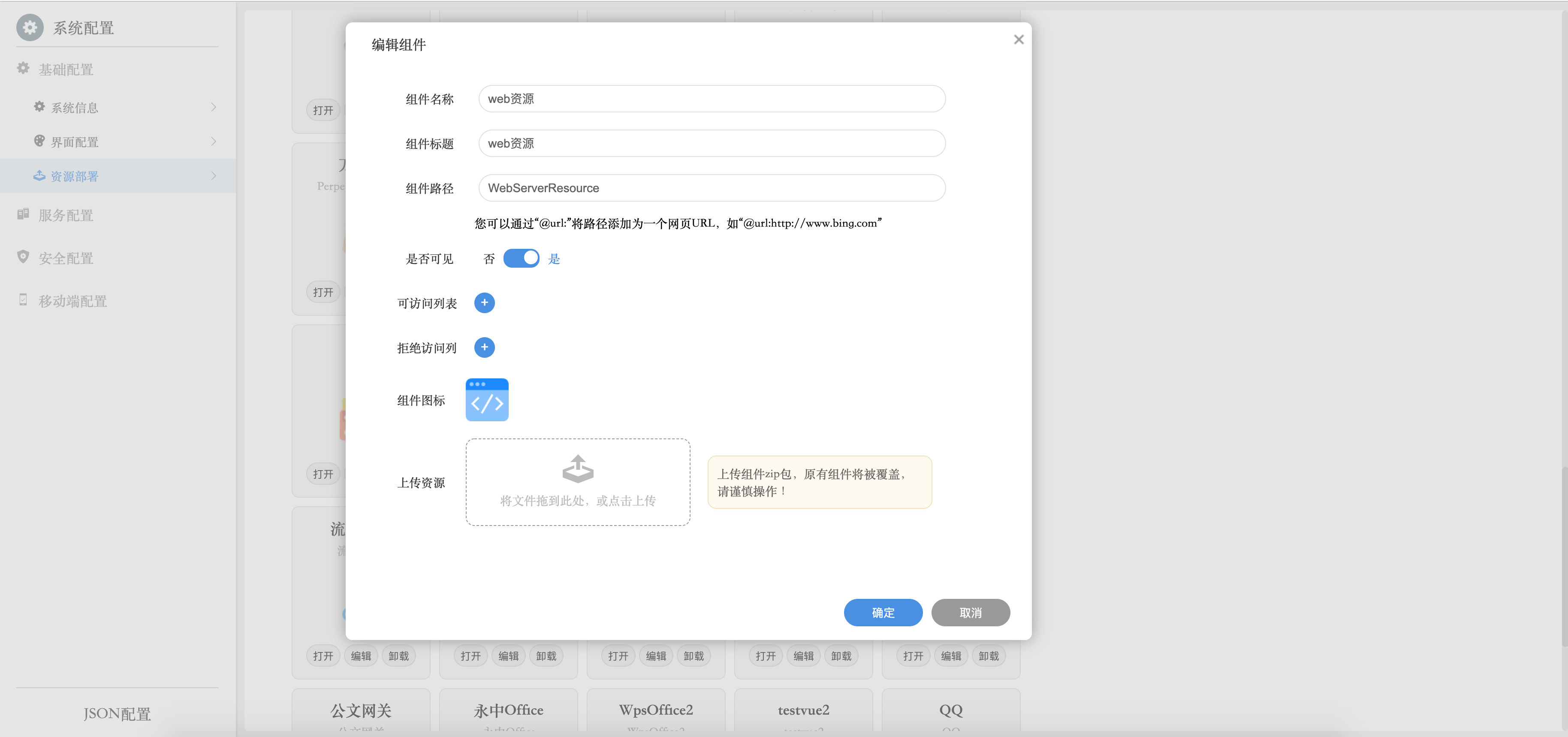The width and height of the screenshot is (1568, 737).
Task: Expand 界面配置 chevron arrow
Action: pyautogui.click(x=213, y=141)
